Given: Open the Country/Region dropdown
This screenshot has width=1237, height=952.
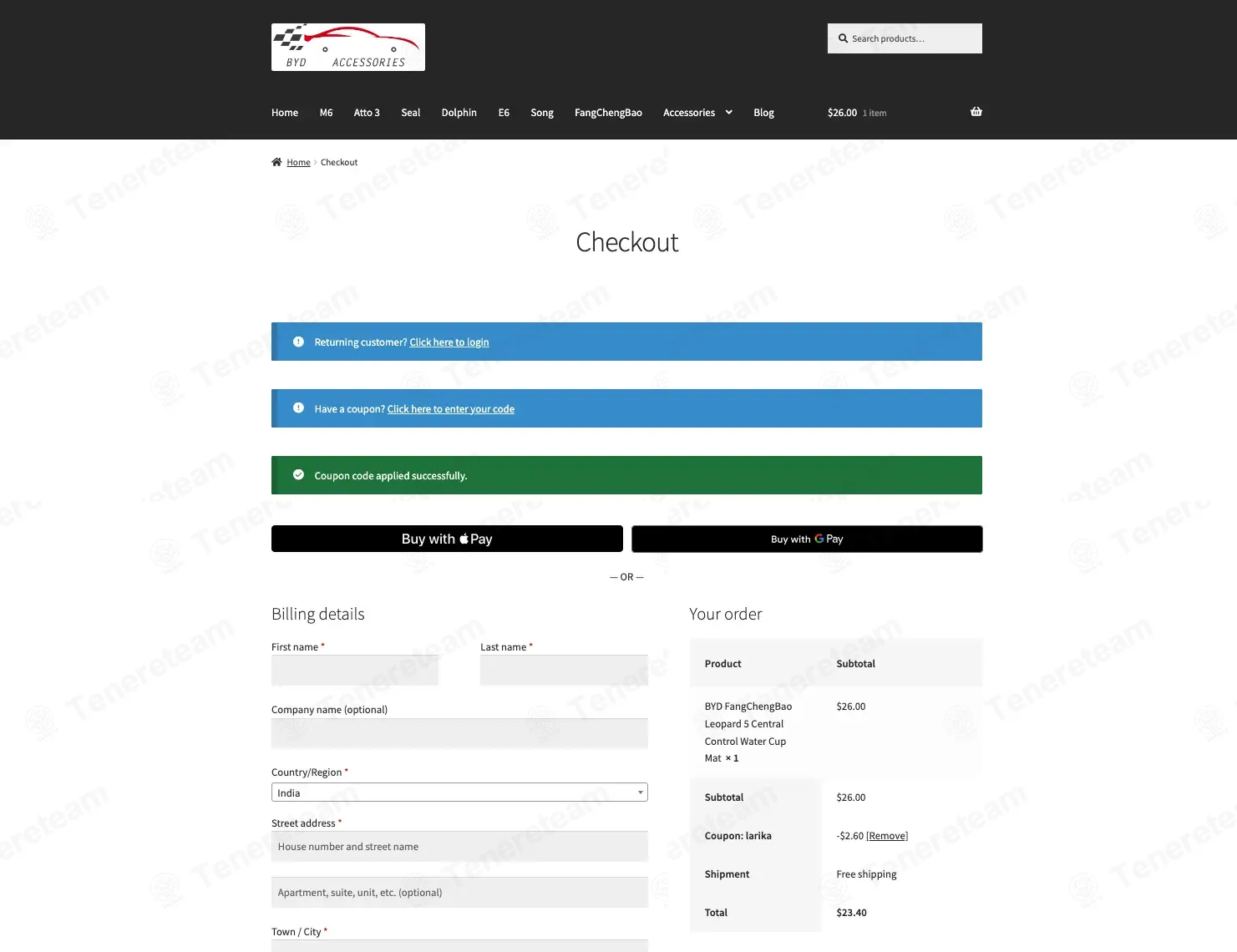Looking at the screenshot, I should pyautogui.click(x=459, y=792).
